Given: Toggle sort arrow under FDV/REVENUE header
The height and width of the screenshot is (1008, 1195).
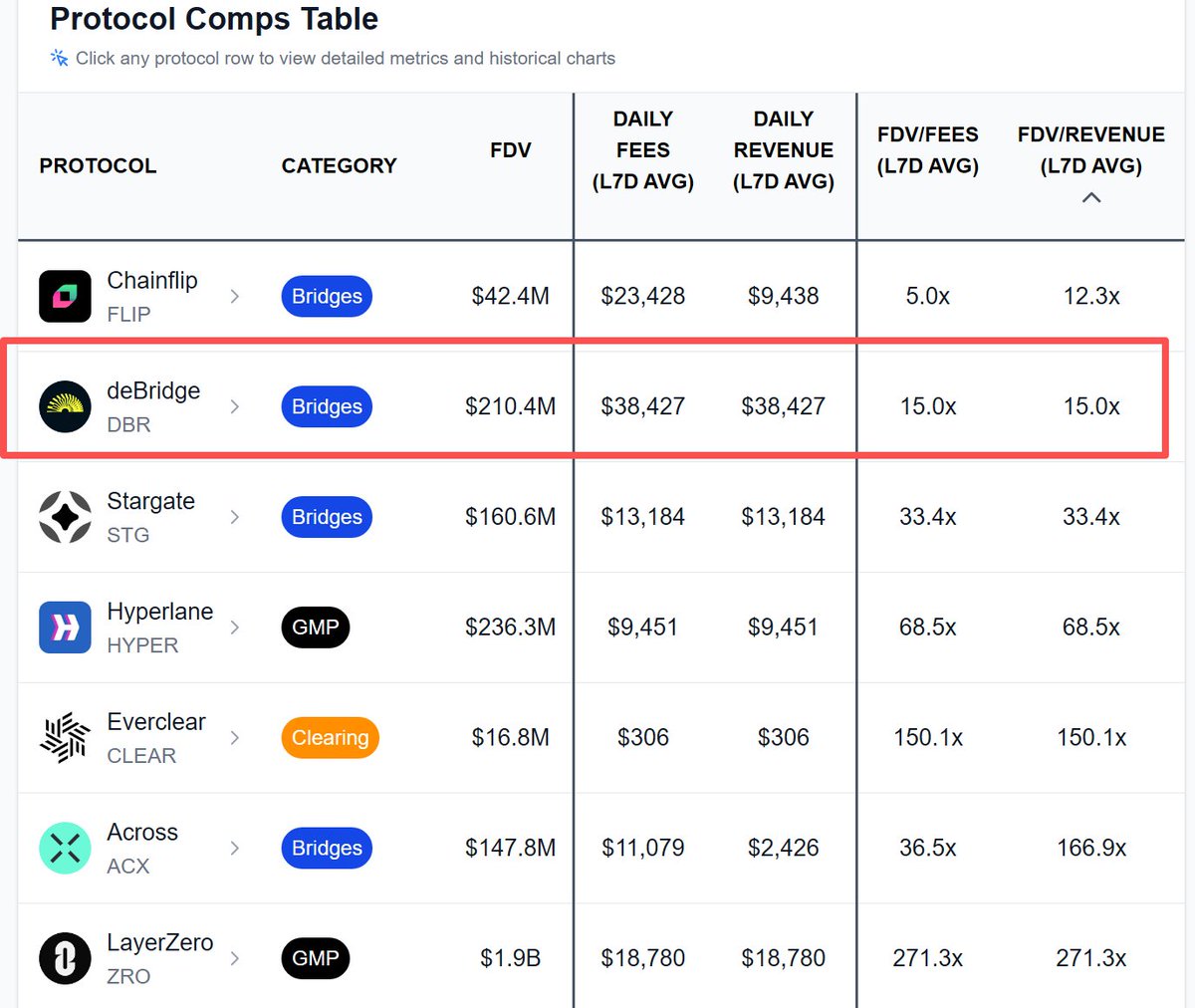Looking at the screenshot, I should click(1091, 197).
